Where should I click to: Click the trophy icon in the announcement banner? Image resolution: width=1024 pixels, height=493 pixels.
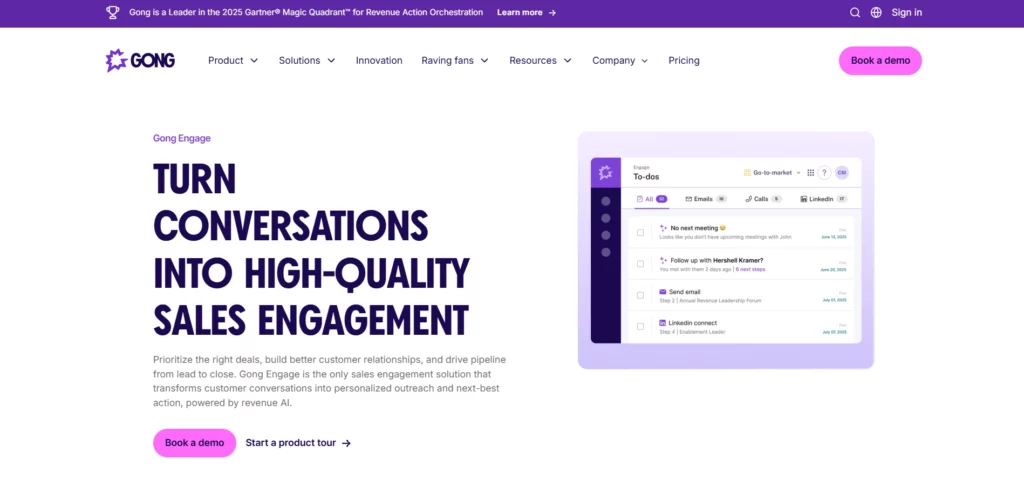pyautogui.click(x=112, y=12)
